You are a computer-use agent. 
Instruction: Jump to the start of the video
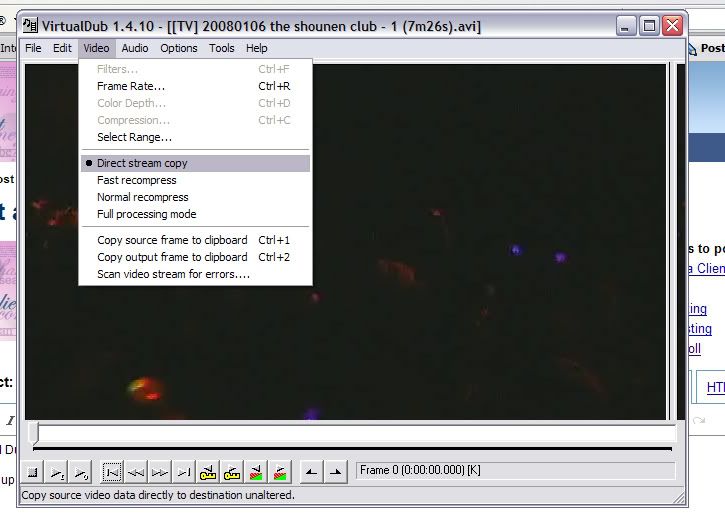point(112,472)
